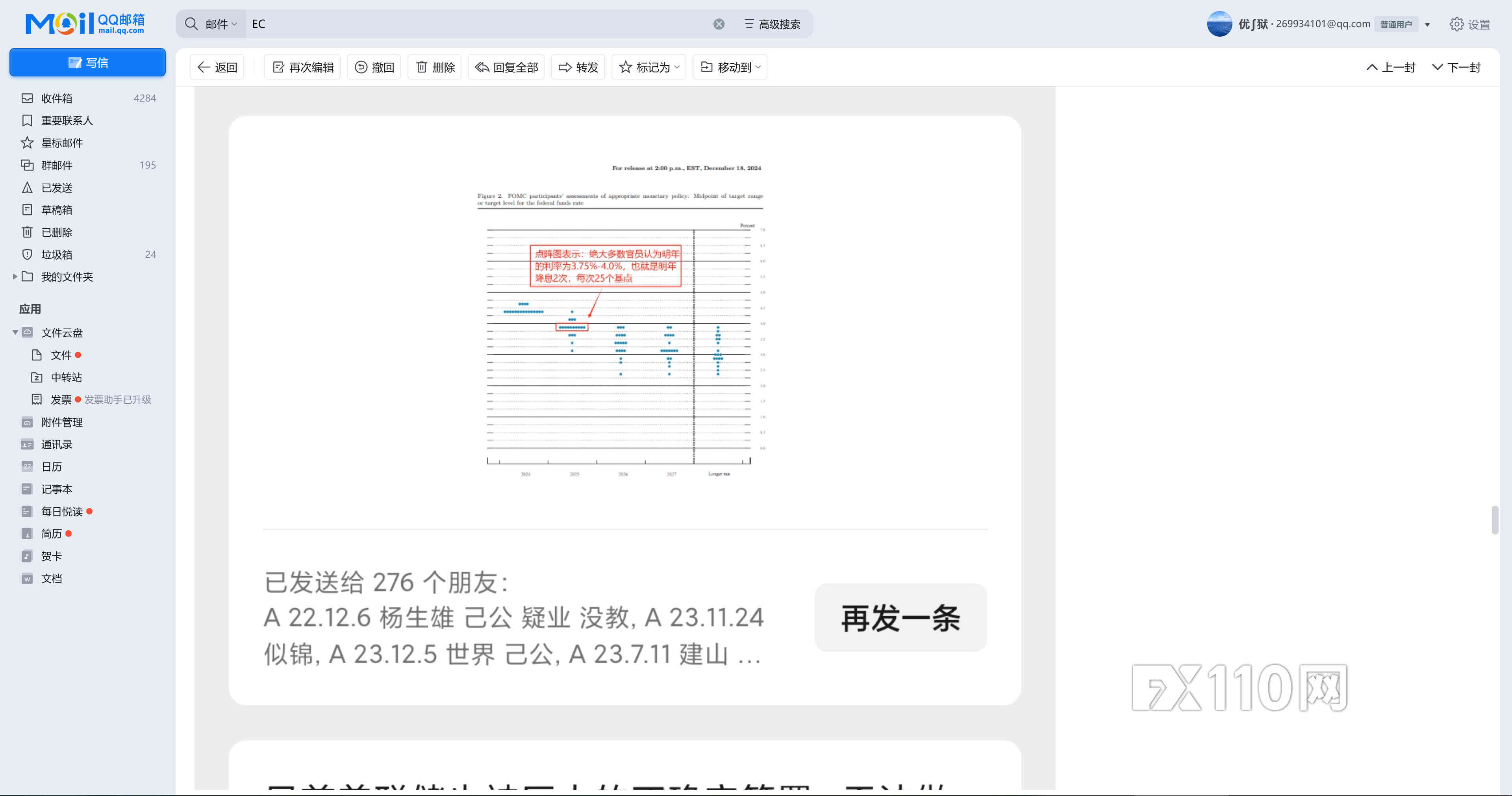
Task: Click 回复全部 reply all
Action: pos(506,67)
